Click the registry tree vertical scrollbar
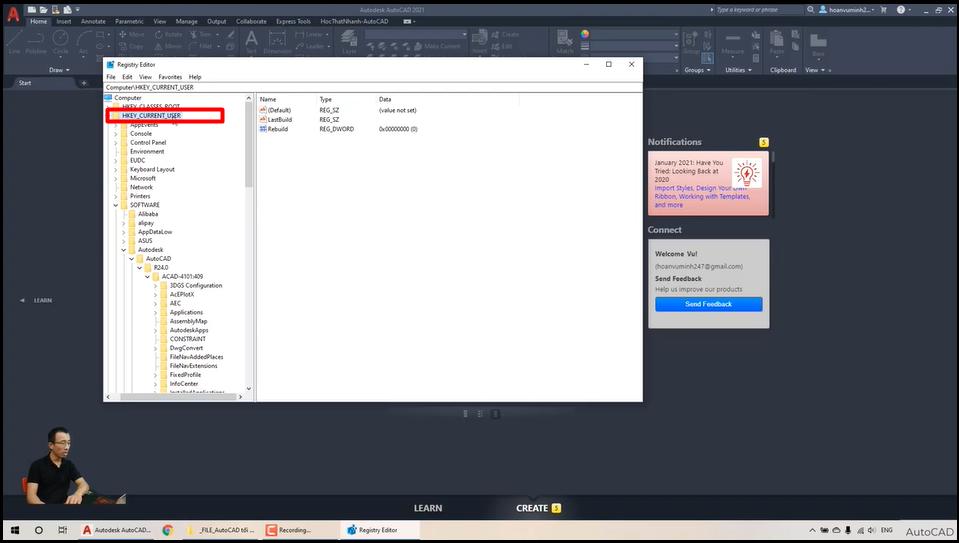 (248, 145)
